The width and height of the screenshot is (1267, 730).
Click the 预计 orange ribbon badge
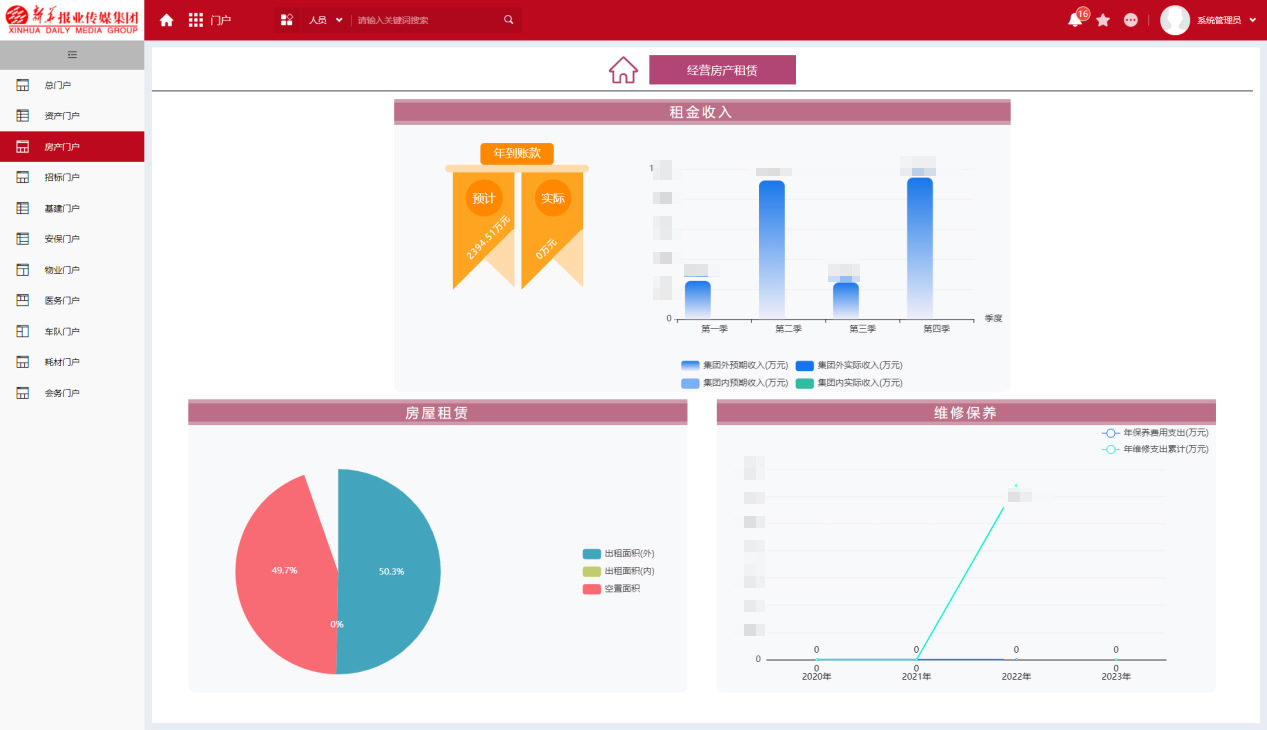pos(484,198)
